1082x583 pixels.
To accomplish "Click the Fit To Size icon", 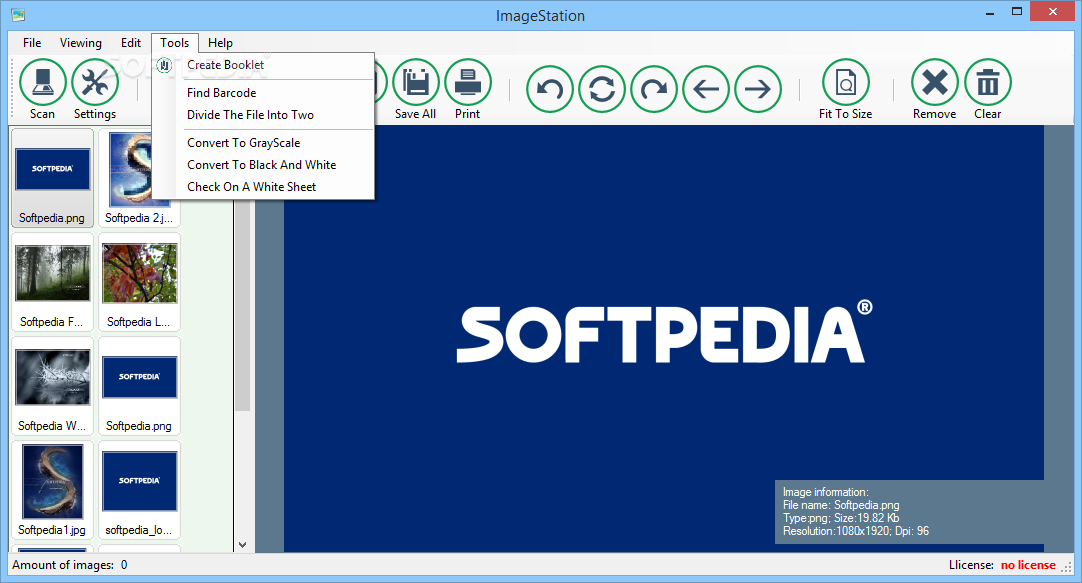I will (845, 82).
